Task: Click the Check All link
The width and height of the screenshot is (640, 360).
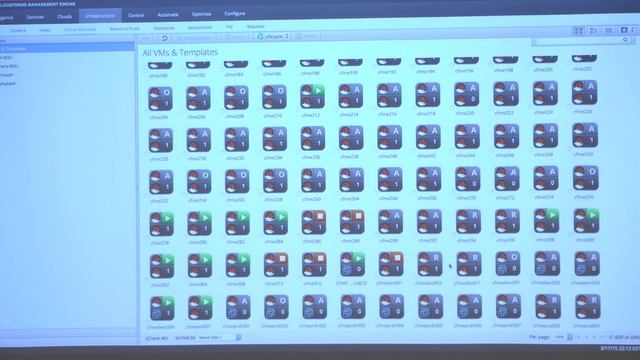Action: point(157,338)
